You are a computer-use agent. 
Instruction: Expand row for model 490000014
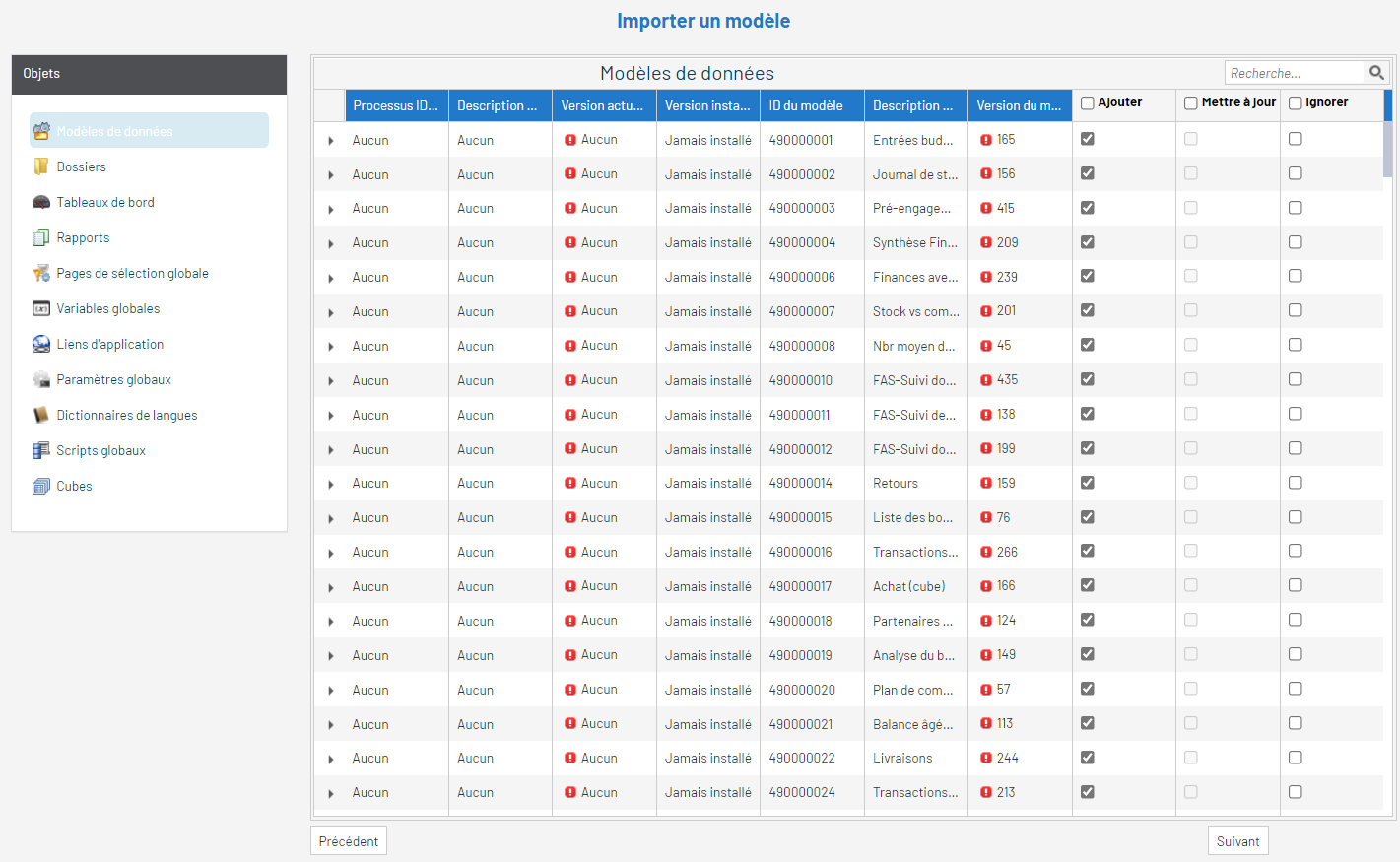331,485
